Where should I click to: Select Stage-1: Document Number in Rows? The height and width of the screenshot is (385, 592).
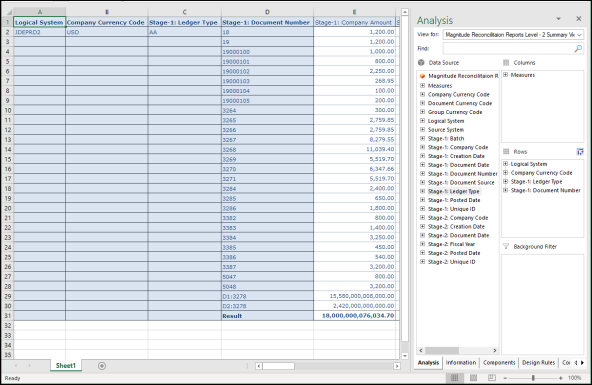pos(545,190)
